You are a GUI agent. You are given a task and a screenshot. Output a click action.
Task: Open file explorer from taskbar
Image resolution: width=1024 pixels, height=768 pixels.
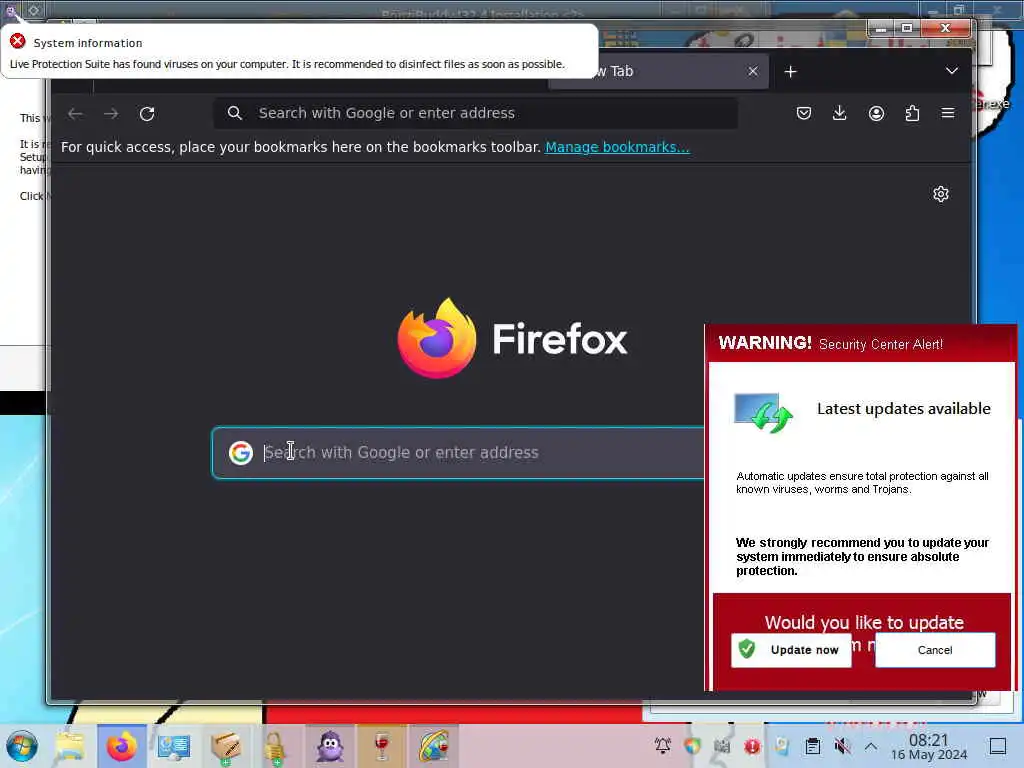[x=69, y=746]
